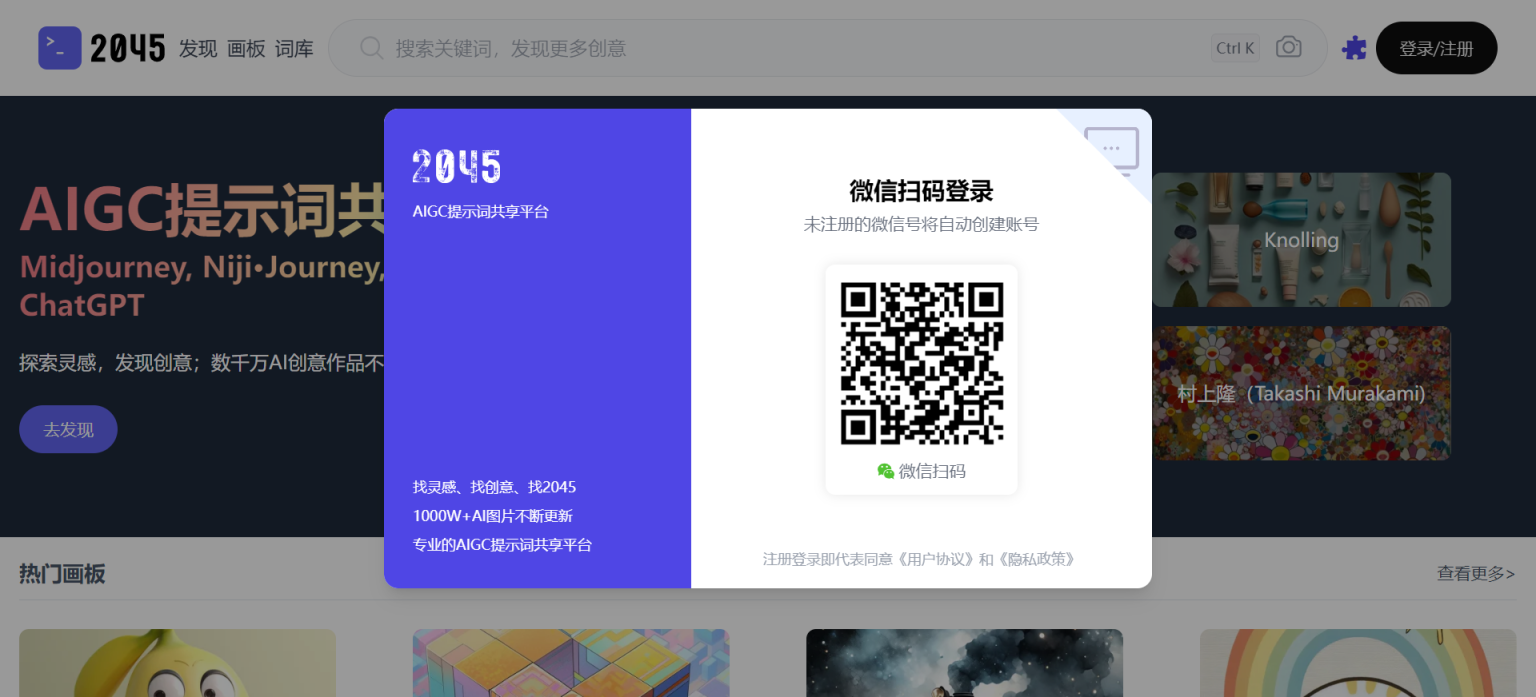The width and height of the screenshot is (1536, 697).
Task: Switch login method using the folded corner toggle
Action: pyautogui.click(x=1112, y=148)
